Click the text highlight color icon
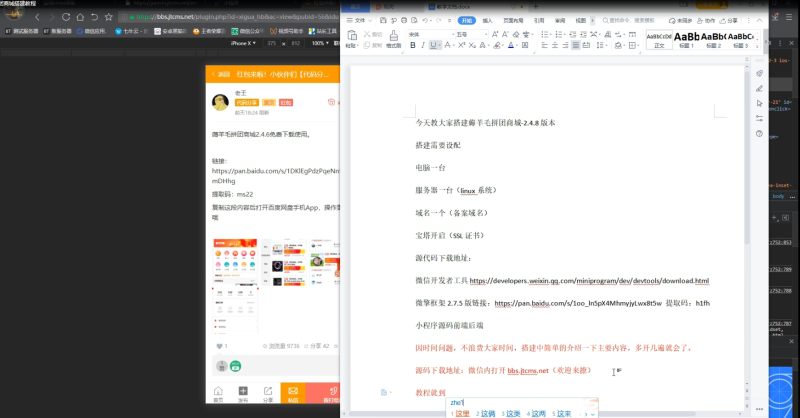Viewport: 800px width, 418px height. (x=497, y=45)
